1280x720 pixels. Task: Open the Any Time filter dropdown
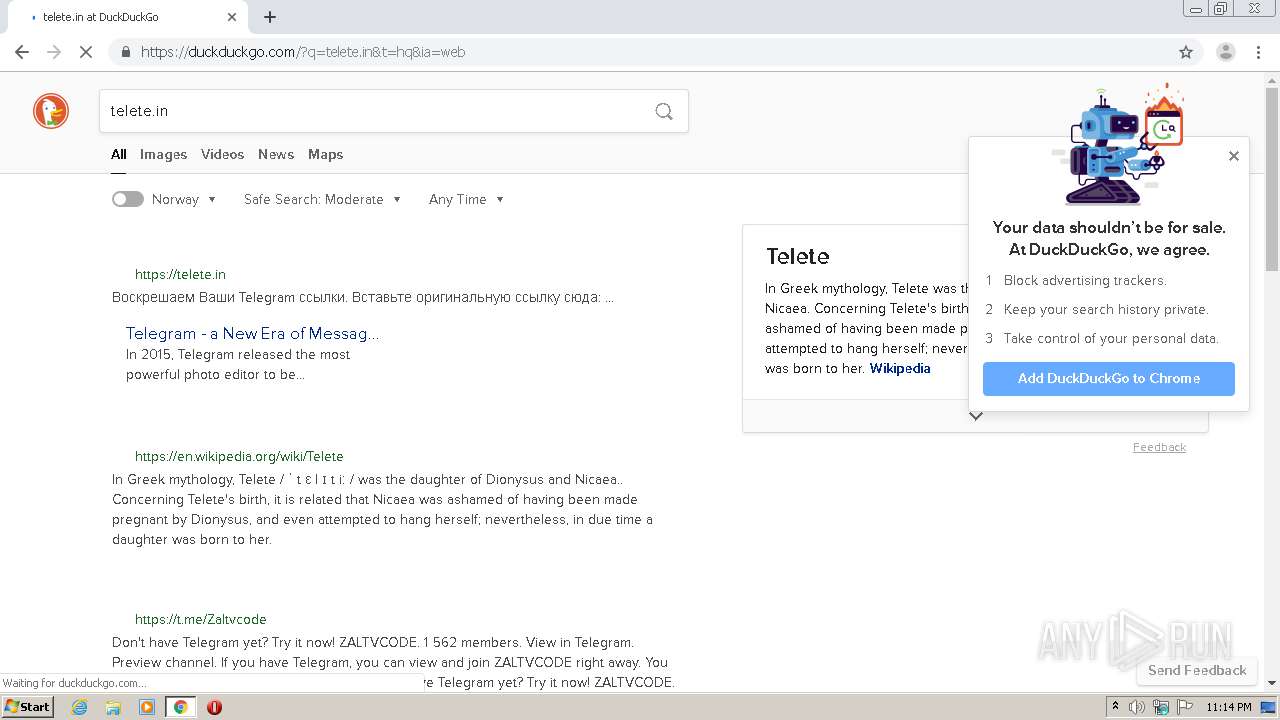click(466, 199)
